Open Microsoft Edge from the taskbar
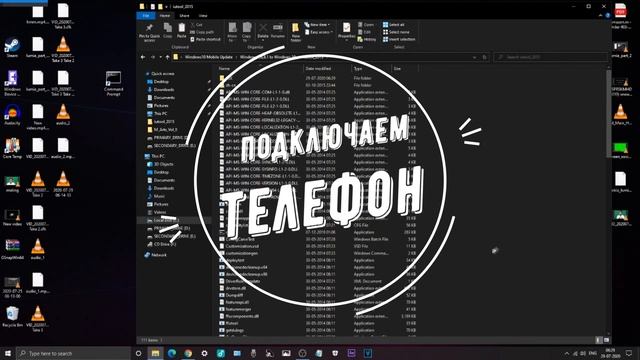Screen dimensions: 640x360 click(x=171, y=353)
